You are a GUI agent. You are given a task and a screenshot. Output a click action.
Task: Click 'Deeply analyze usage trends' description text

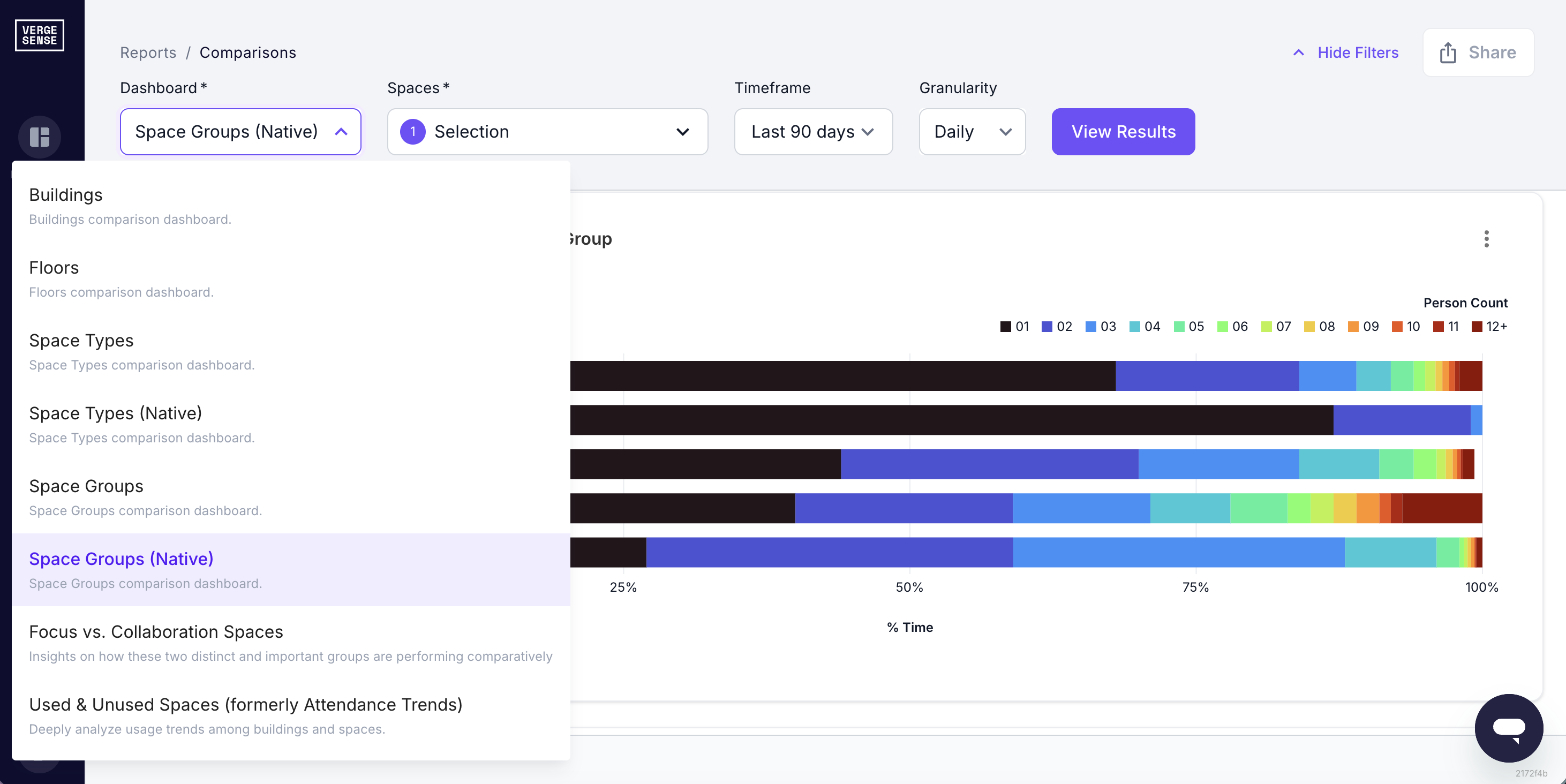207,729
